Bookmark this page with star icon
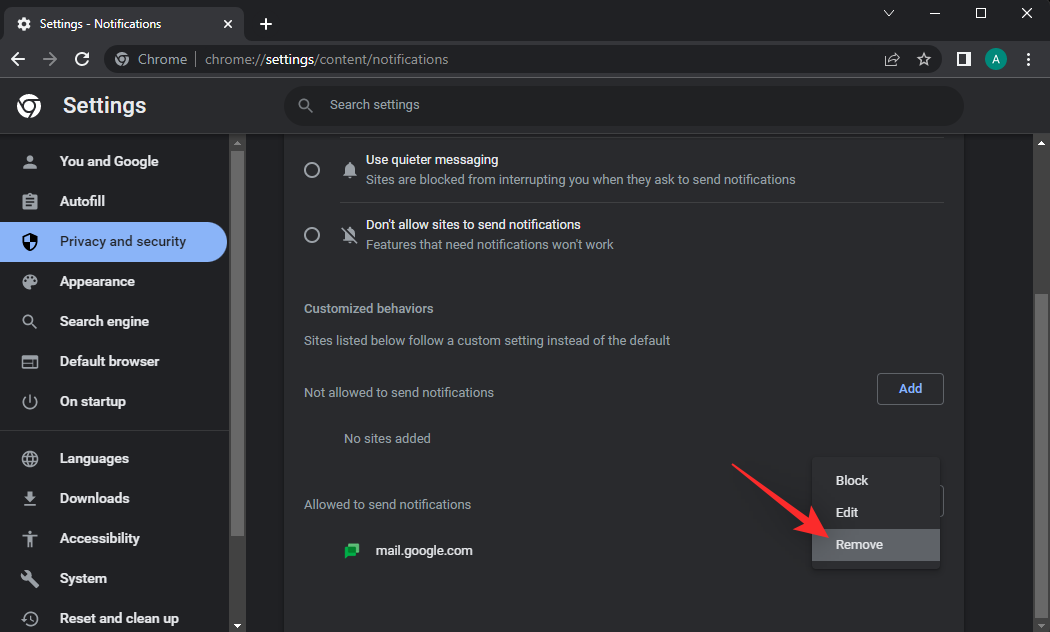1050x632 pixels. tap(924, 59)
